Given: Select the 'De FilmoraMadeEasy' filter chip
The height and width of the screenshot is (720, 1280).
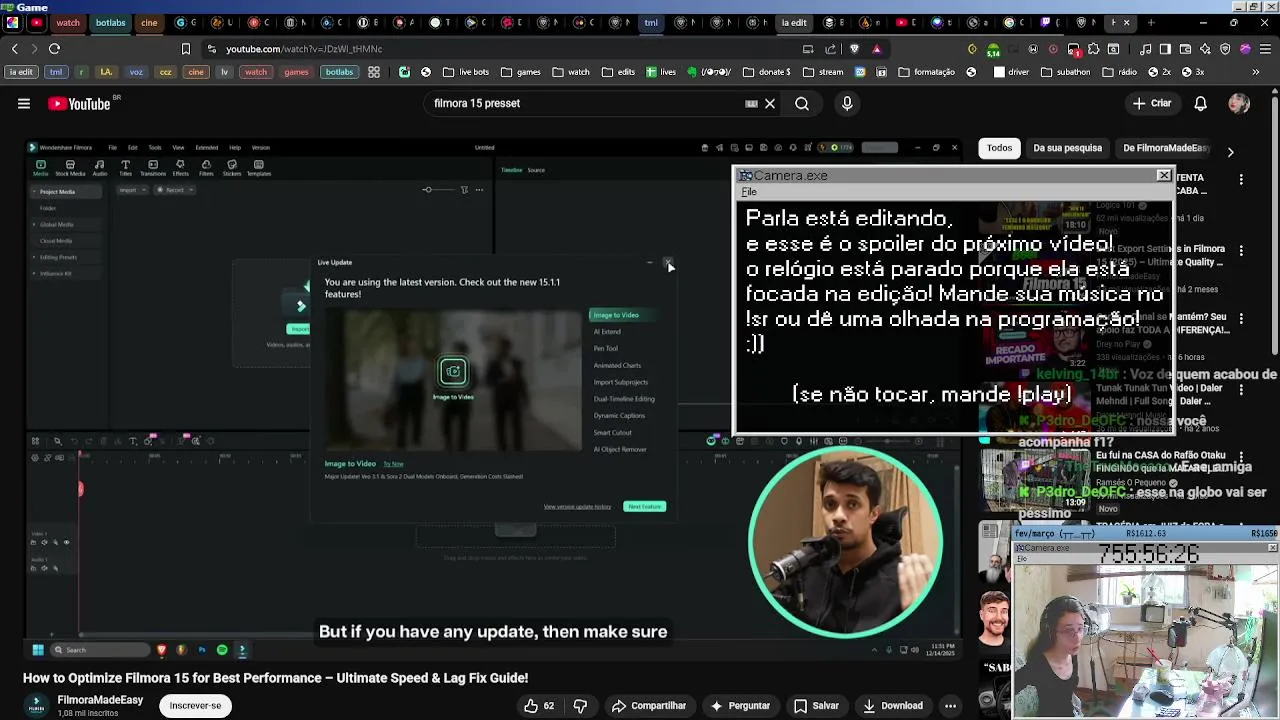Looking at the screenshot, I should (1165, 148).
